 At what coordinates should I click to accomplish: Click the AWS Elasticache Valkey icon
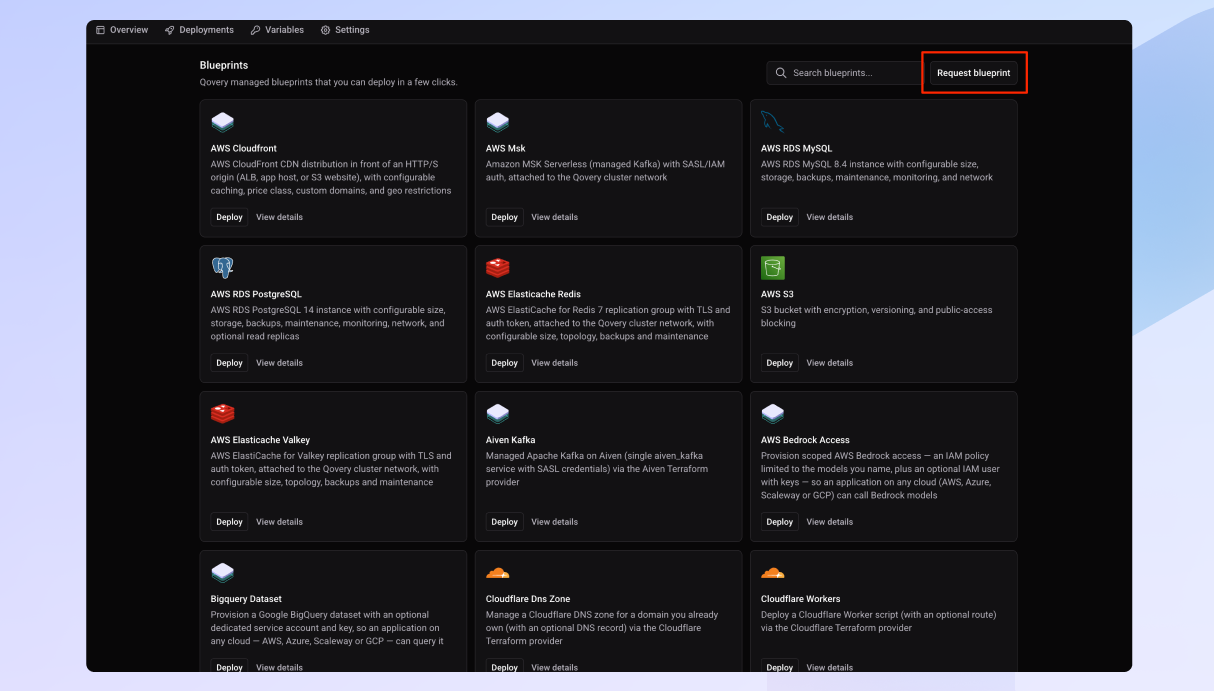pyautogui.click(x=222, y=413)
